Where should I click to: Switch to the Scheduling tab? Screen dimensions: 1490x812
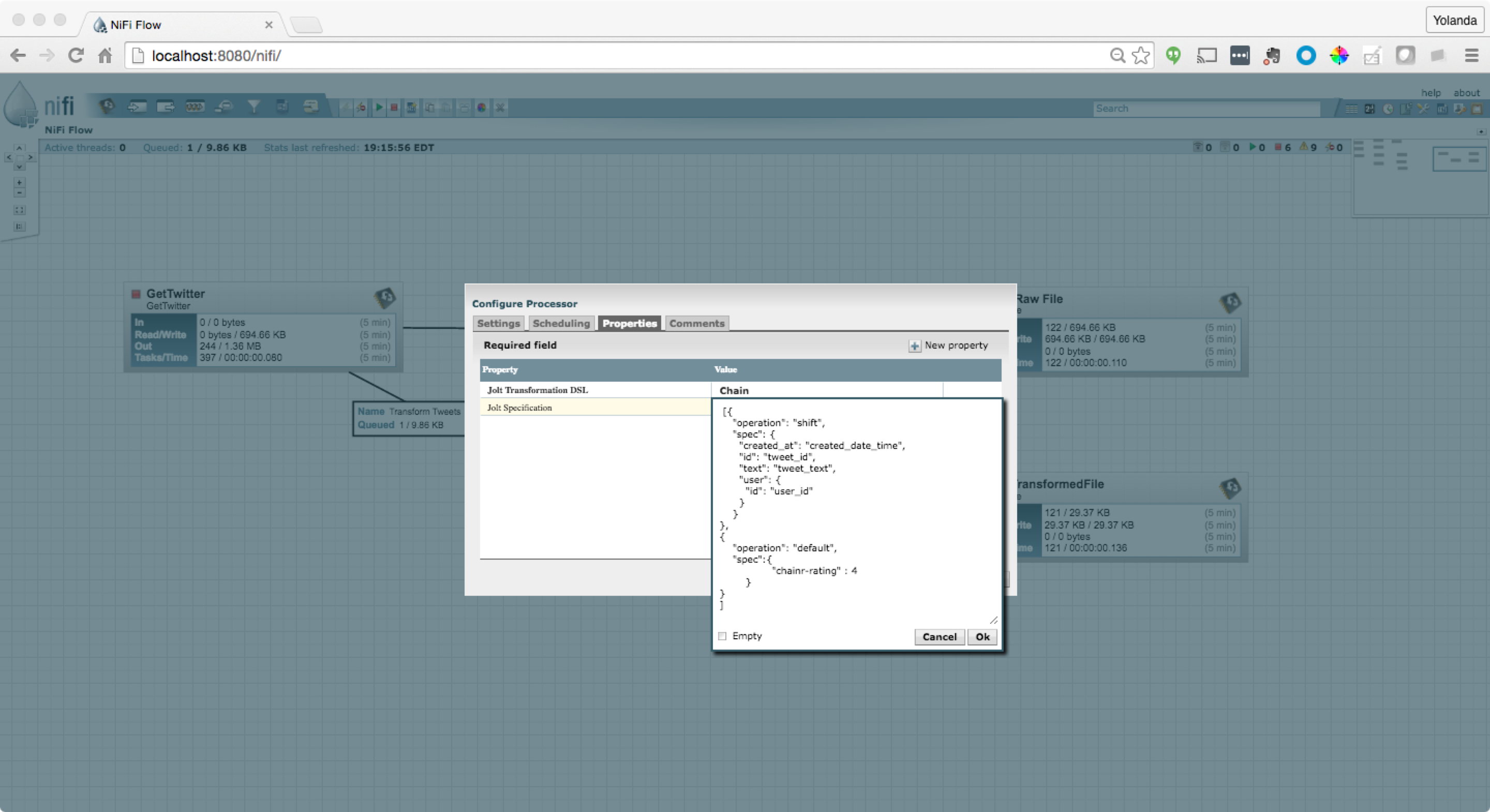[x=560, y=323]
